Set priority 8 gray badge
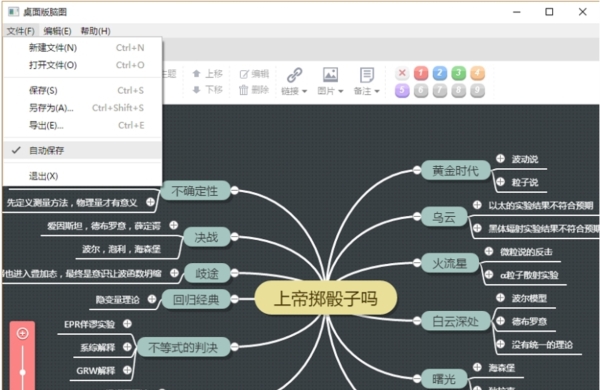Image resolution: width=600 pixels, height=390 pixels. 458,91
